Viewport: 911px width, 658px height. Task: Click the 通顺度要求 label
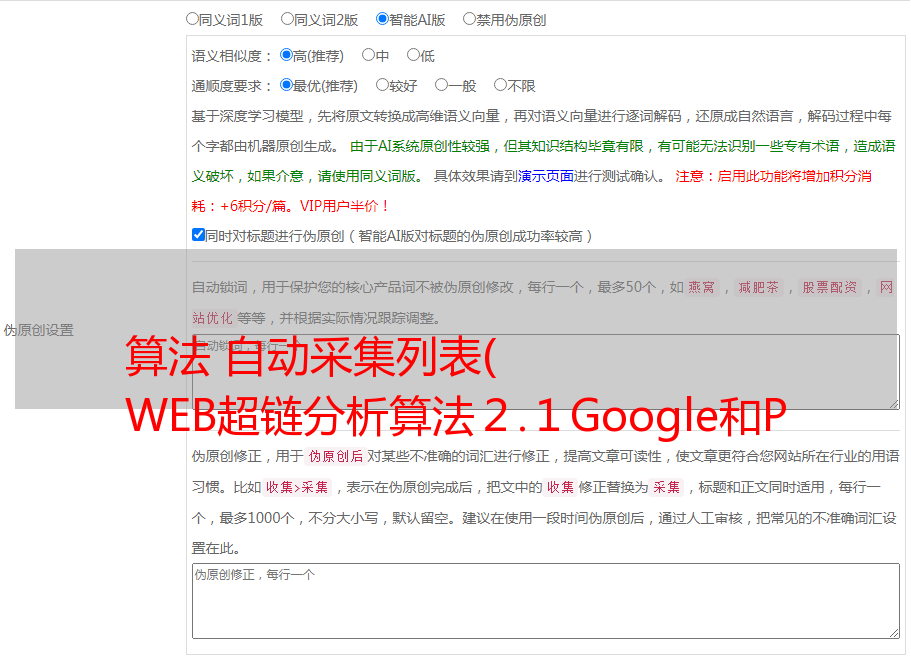point(232,86)
